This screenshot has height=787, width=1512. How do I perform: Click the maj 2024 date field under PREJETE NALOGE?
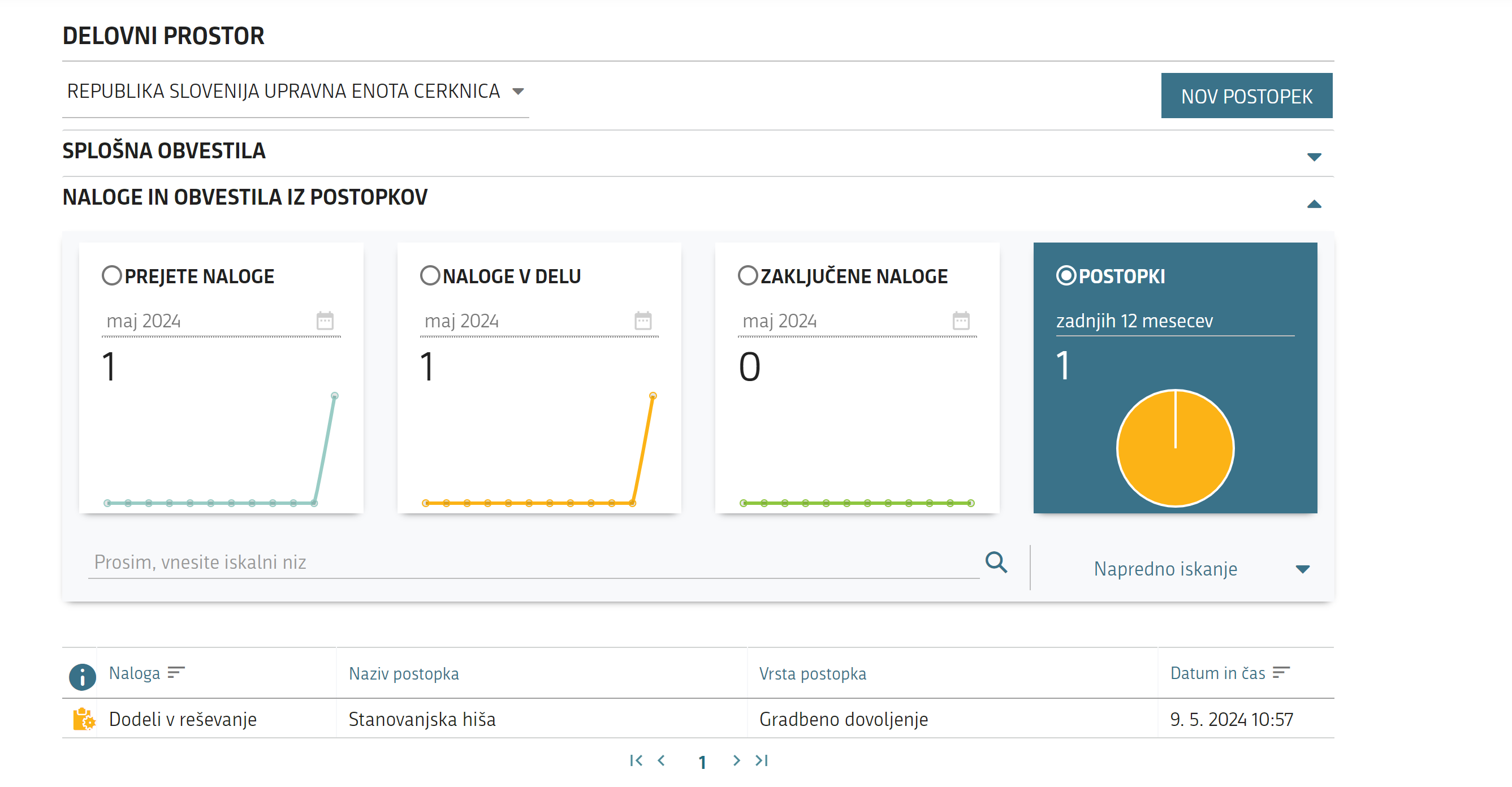click(221, 321)
